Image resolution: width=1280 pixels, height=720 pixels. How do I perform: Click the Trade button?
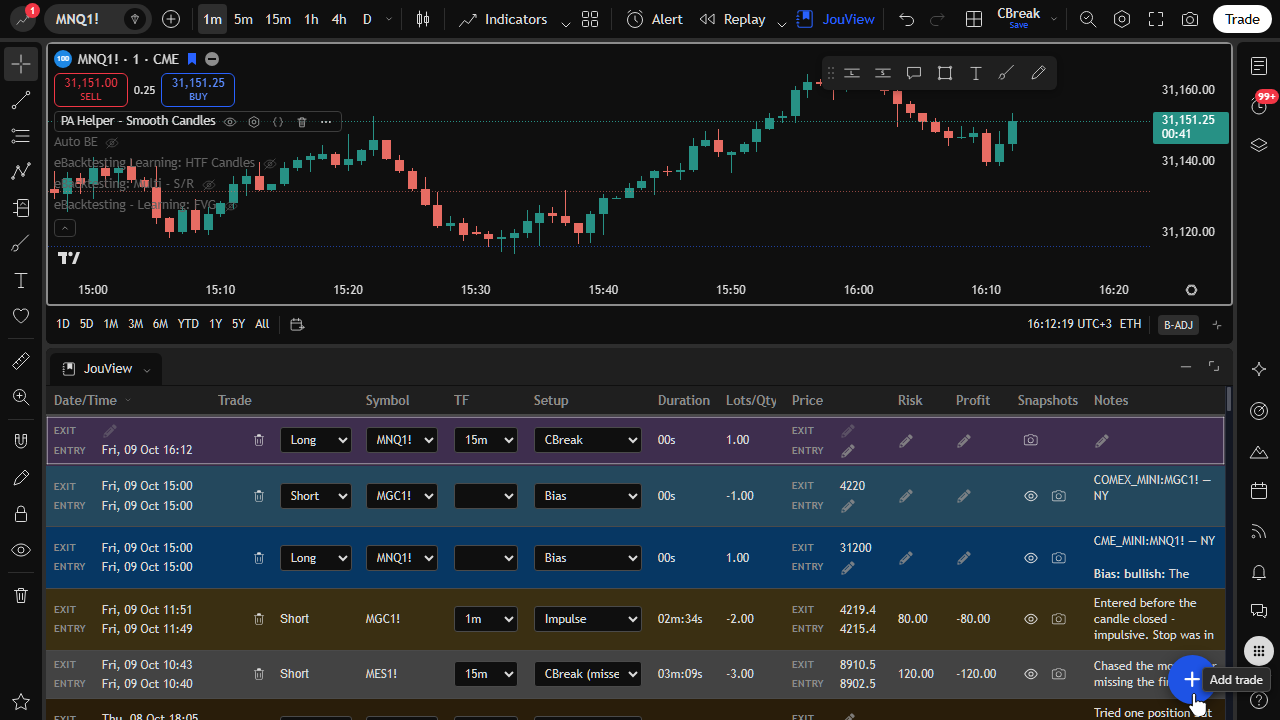1242,19
